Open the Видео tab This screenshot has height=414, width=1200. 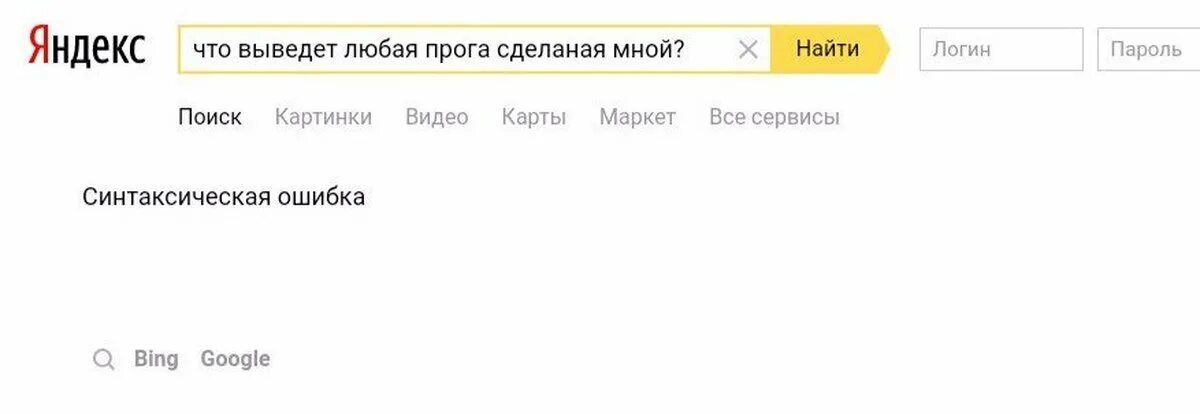(x=437, y=117)
